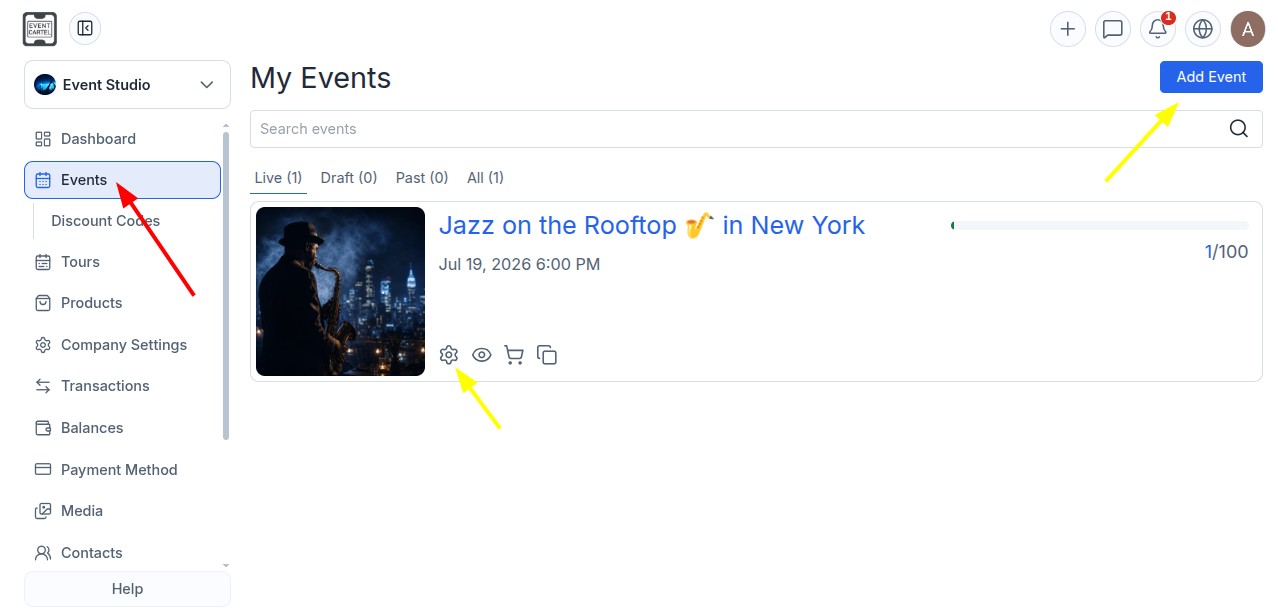
Task: Open the user avatar menu
Action: (1248, 29)
